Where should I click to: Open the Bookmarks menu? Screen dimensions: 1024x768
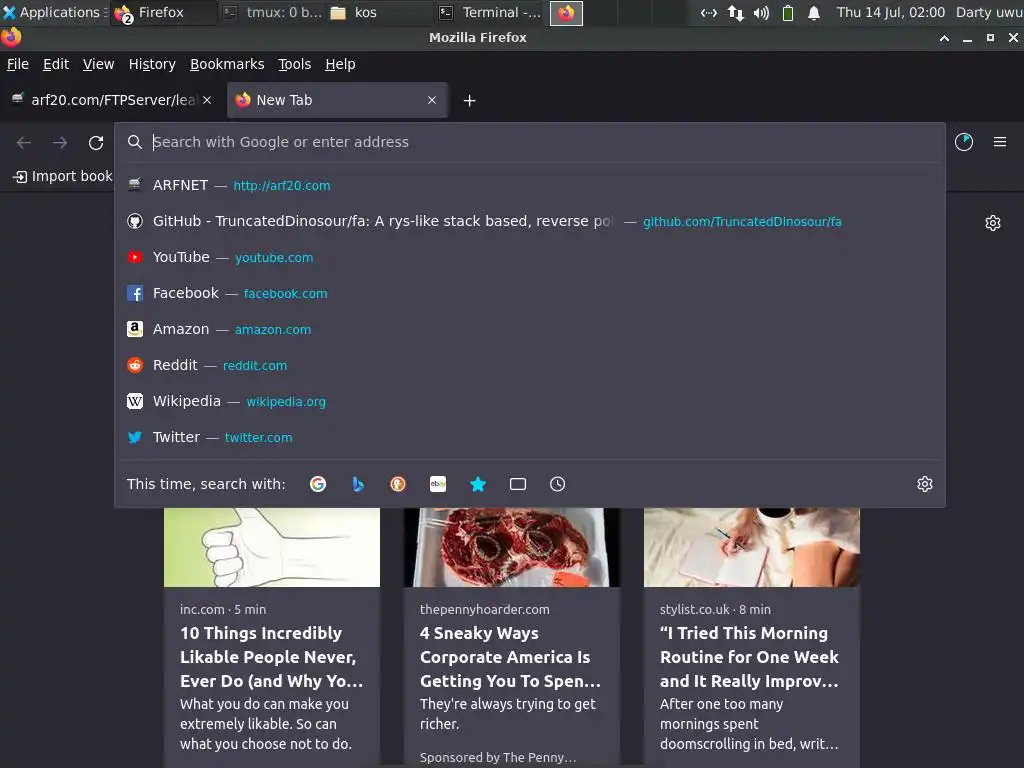[x=227, y=64]
